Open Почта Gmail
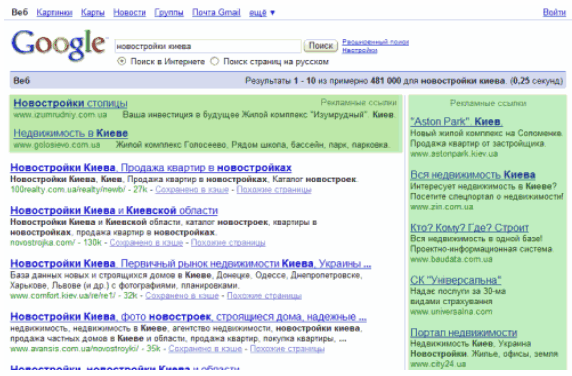The height and width of the screenshot is (376, 572). [x=216, y=12]
